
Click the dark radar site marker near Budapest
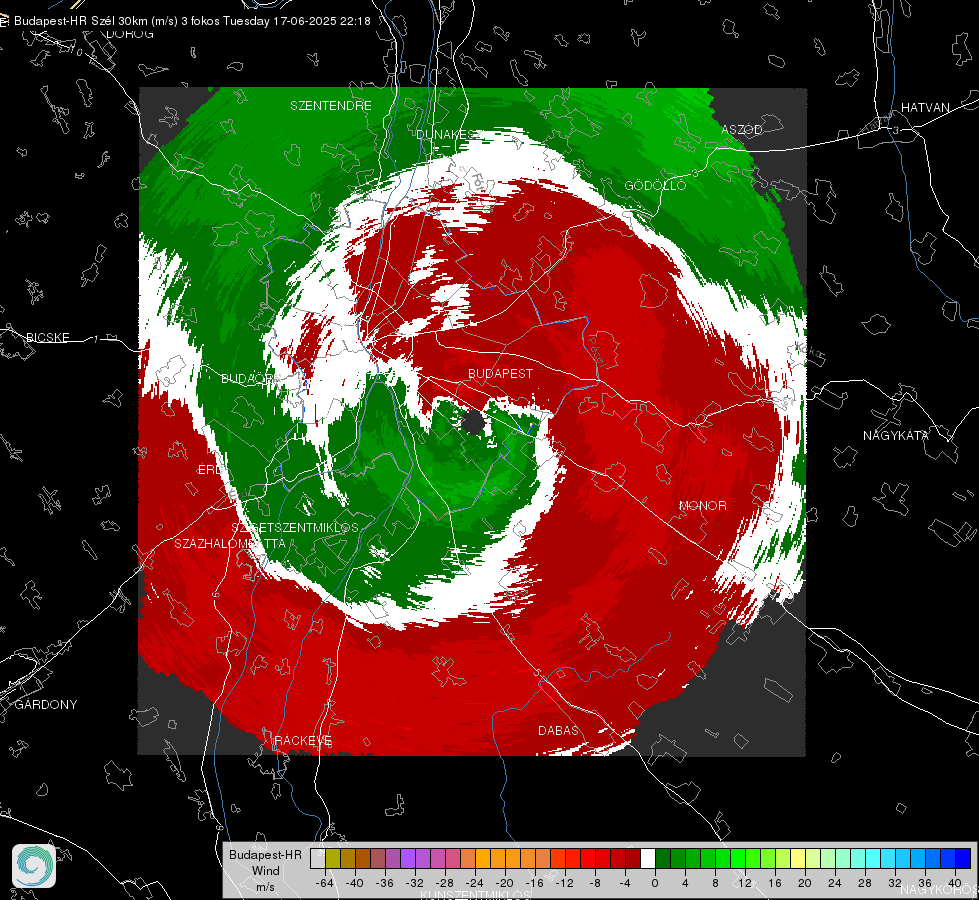tap(473, 423)
